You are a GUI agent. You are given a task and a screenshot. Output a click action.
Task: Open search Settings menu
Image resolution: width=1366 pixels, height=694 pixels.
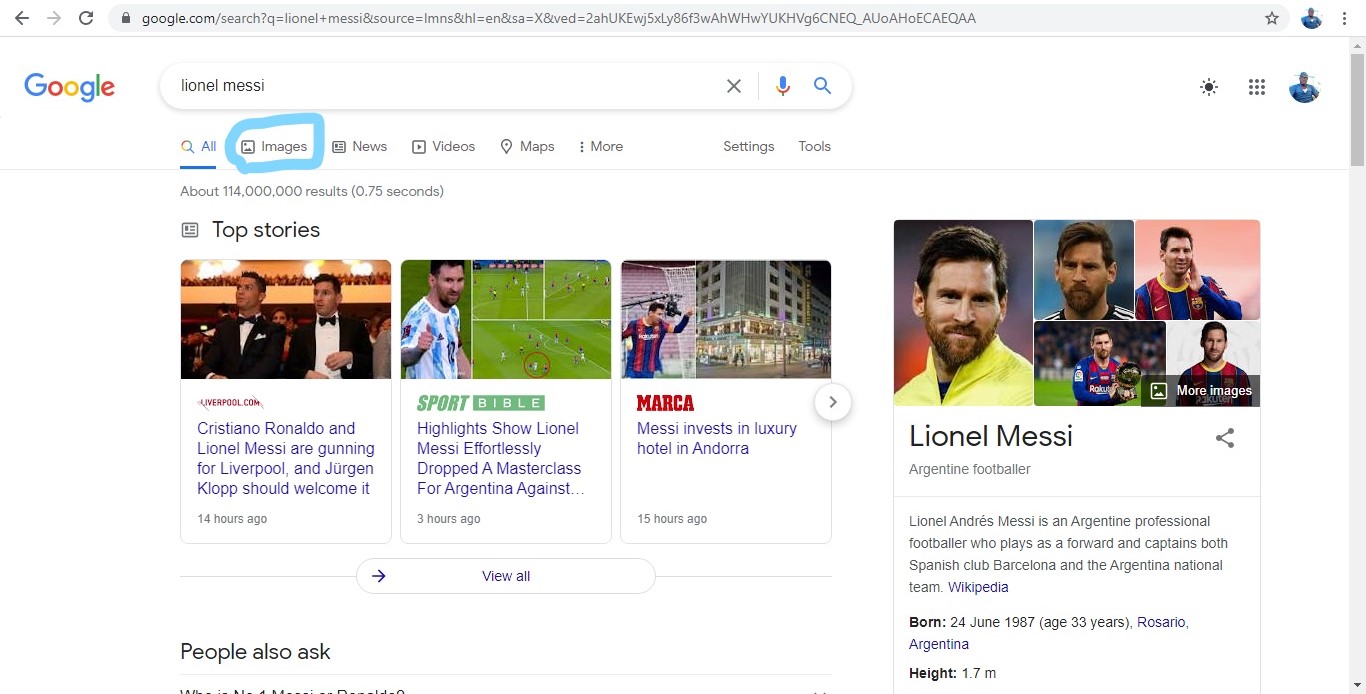pos(749,146)
